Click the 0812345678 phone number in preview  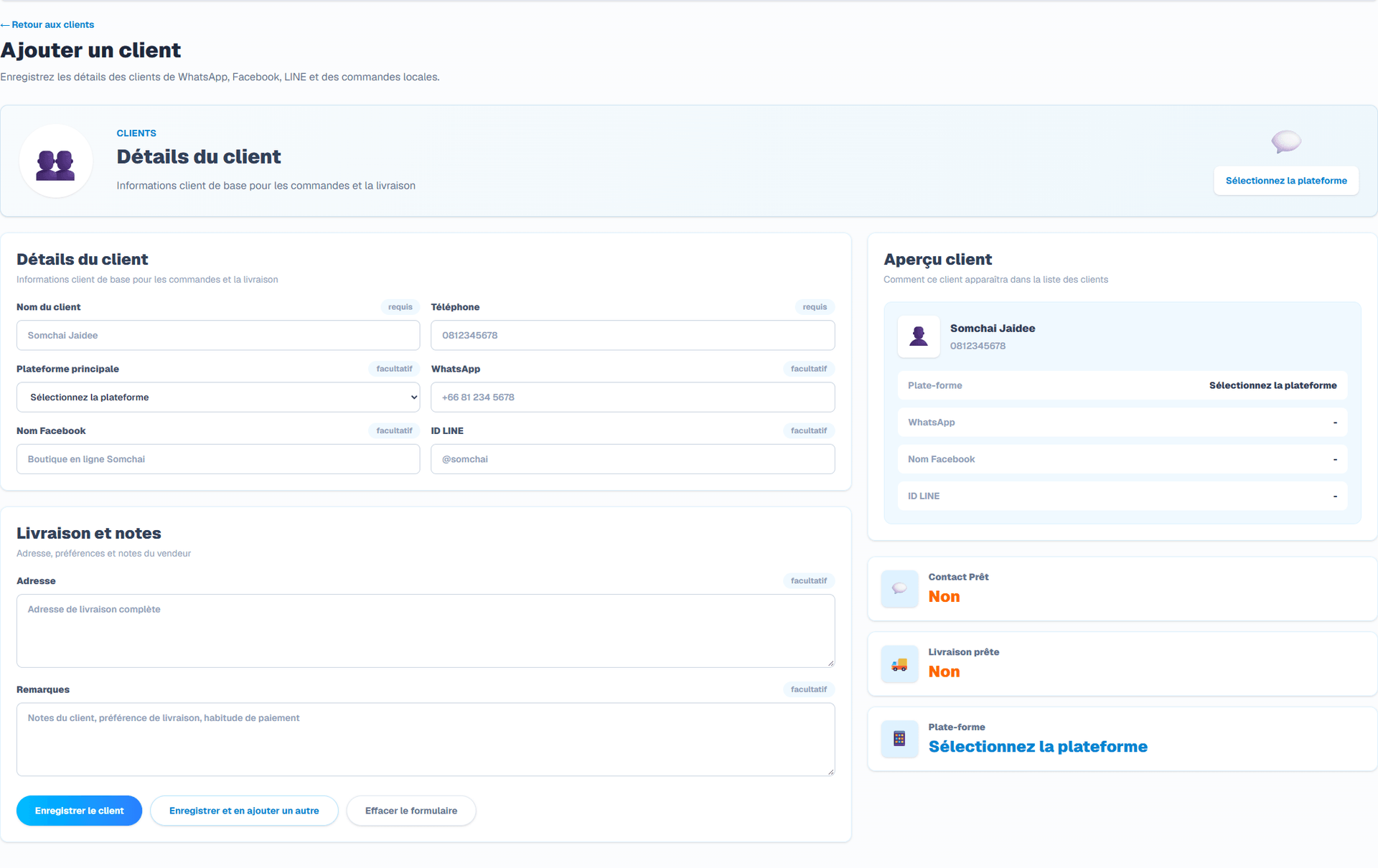point(978,346)
